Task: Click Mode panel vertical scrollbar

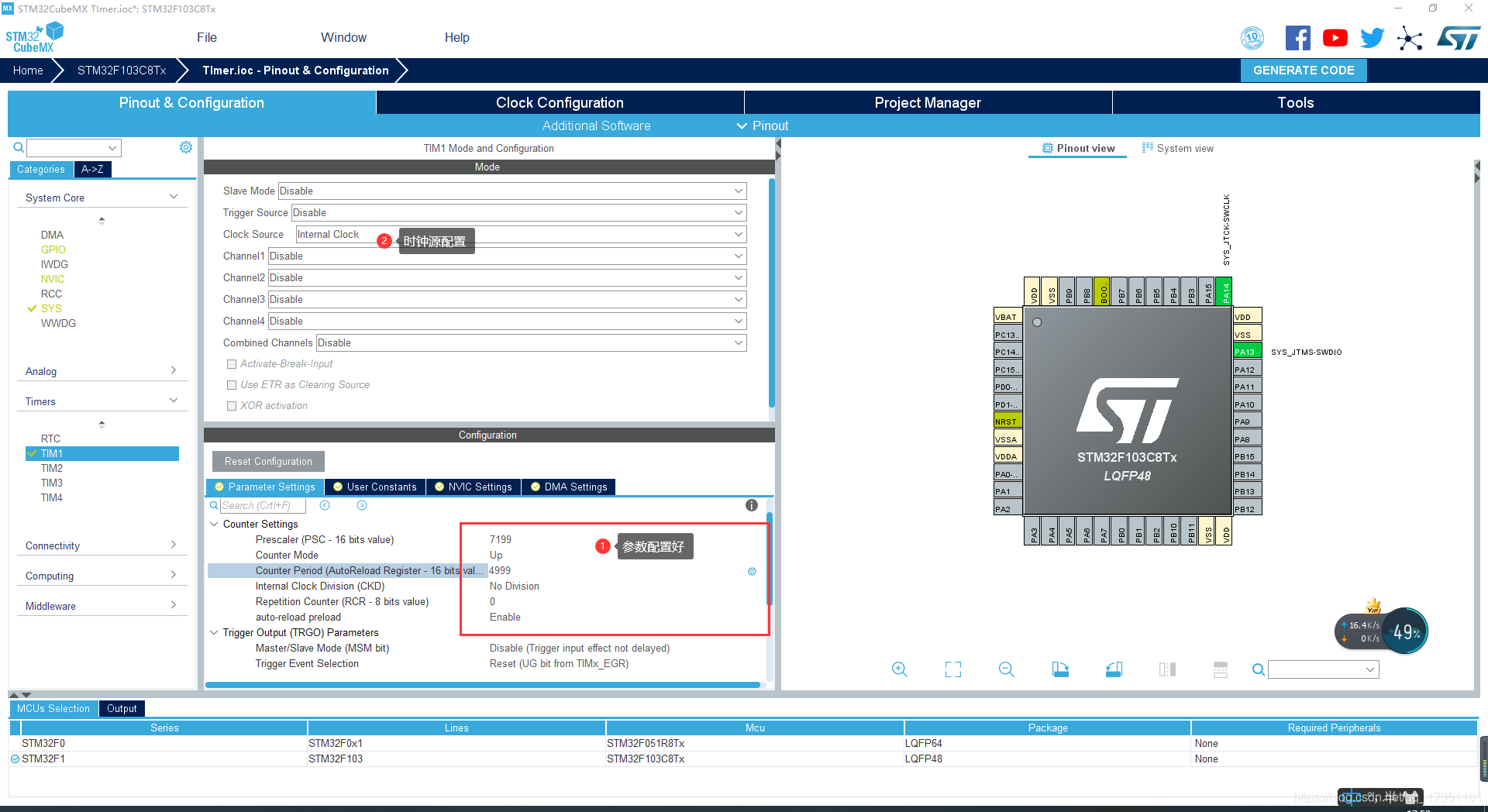Action: click(x=771, y=292)
